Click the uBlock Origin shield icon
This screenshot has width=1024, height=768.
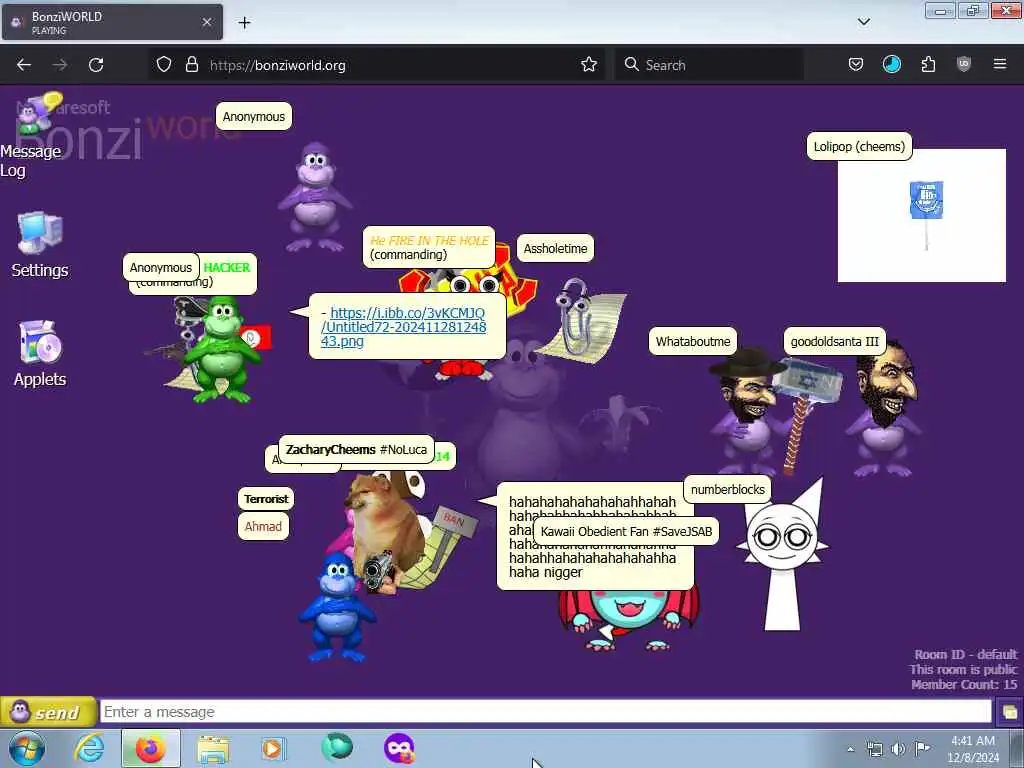click(964, 64)
